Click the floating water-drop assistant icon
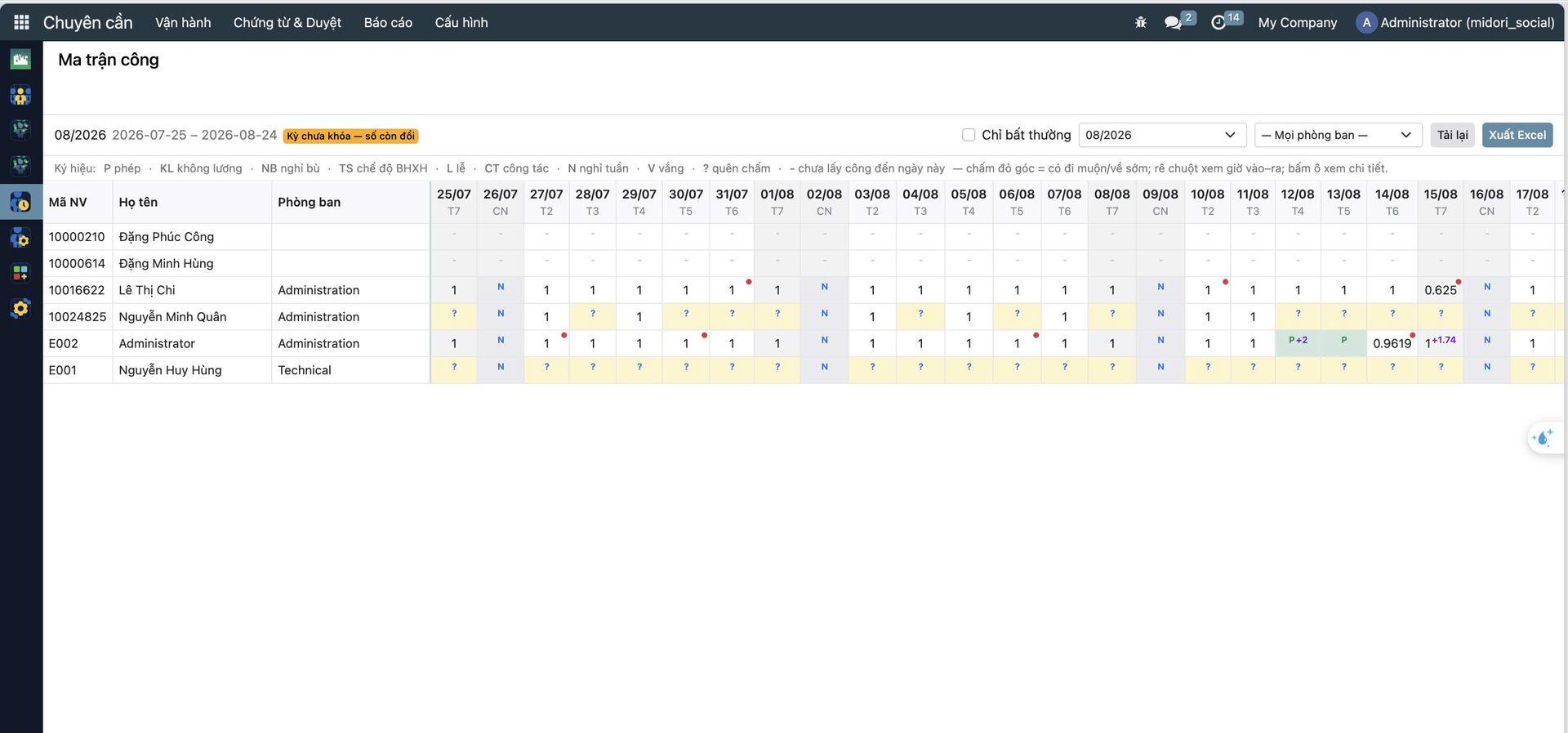Viewport: 1568px width, 733px height. pyautogui.click(x=1544, y=438)
